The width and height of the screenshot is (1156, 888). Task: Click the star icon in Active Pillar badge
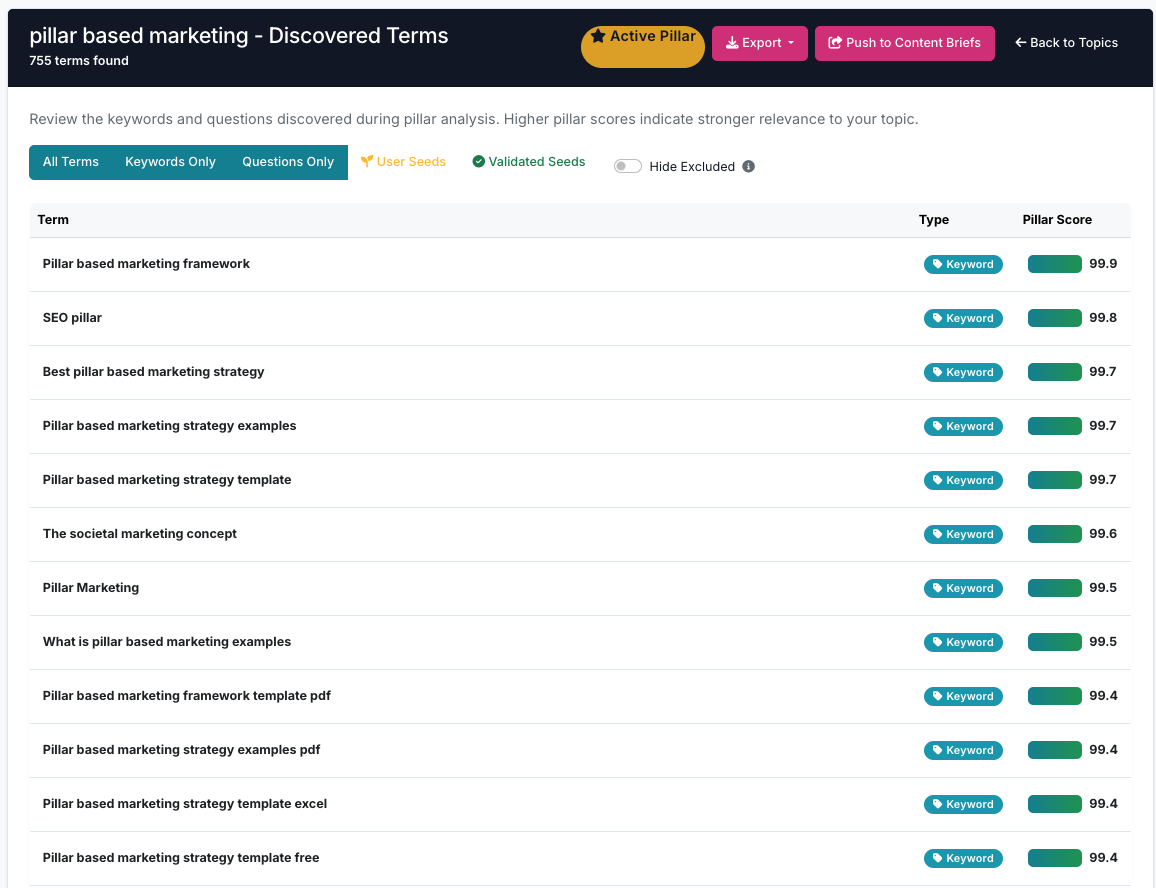[598, 36]
